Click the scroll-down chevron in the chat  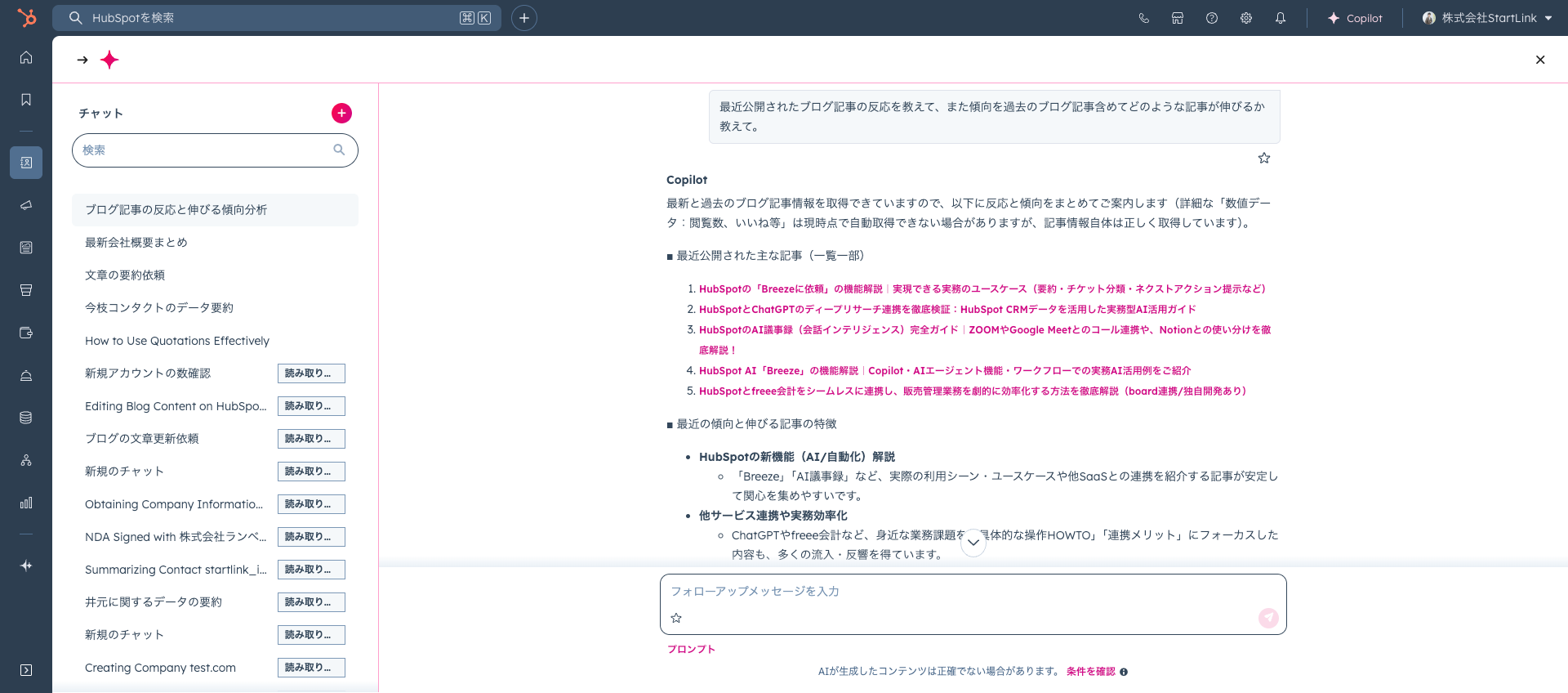[x=973, y=543]
